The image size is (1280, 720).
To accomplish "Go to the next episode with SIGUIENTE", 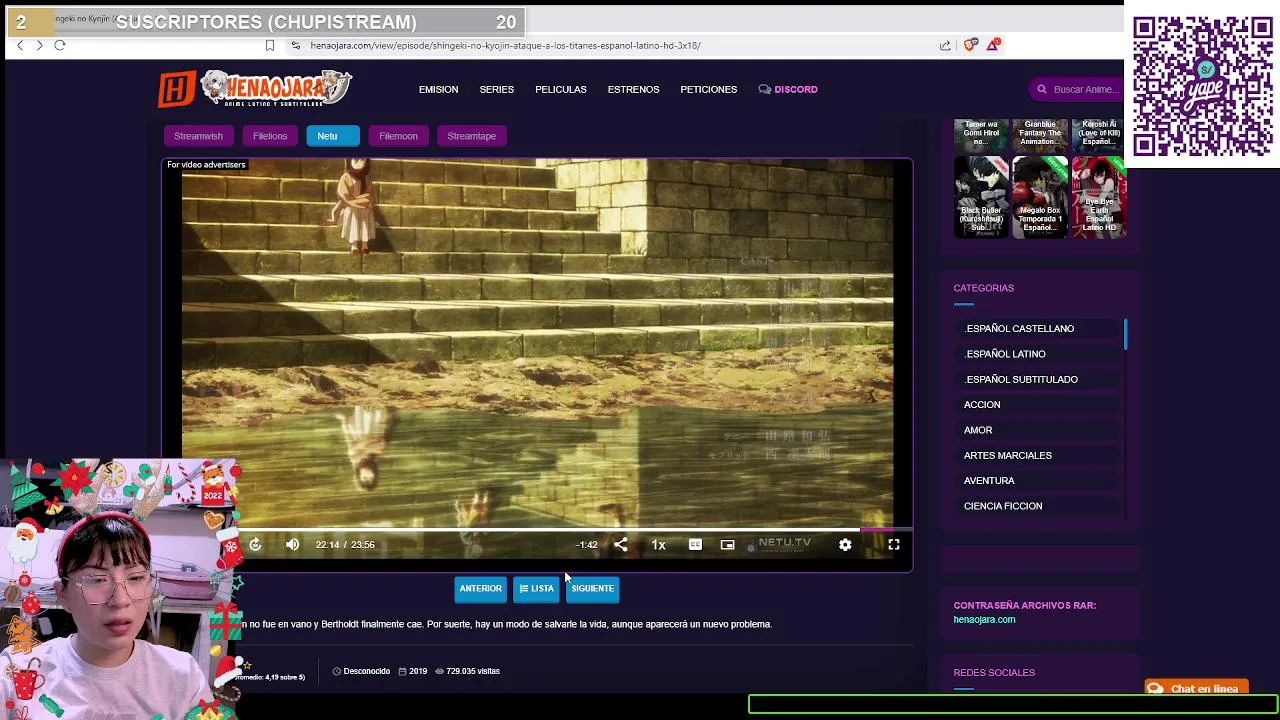I will coord(592,588).
